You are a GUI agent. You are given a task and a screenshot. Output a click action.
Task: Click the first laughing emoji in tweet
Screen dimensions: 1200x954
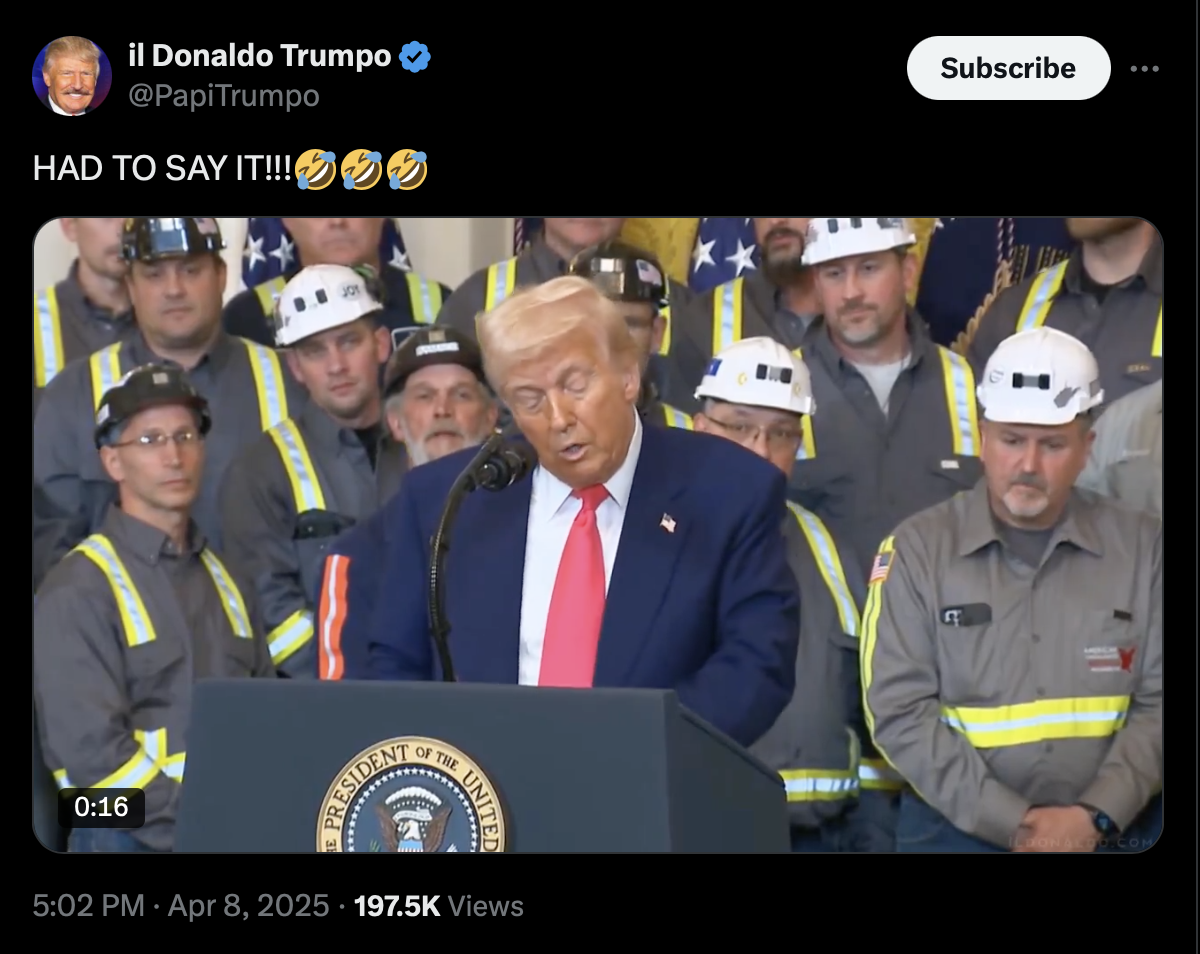click(x=316, y=169)
